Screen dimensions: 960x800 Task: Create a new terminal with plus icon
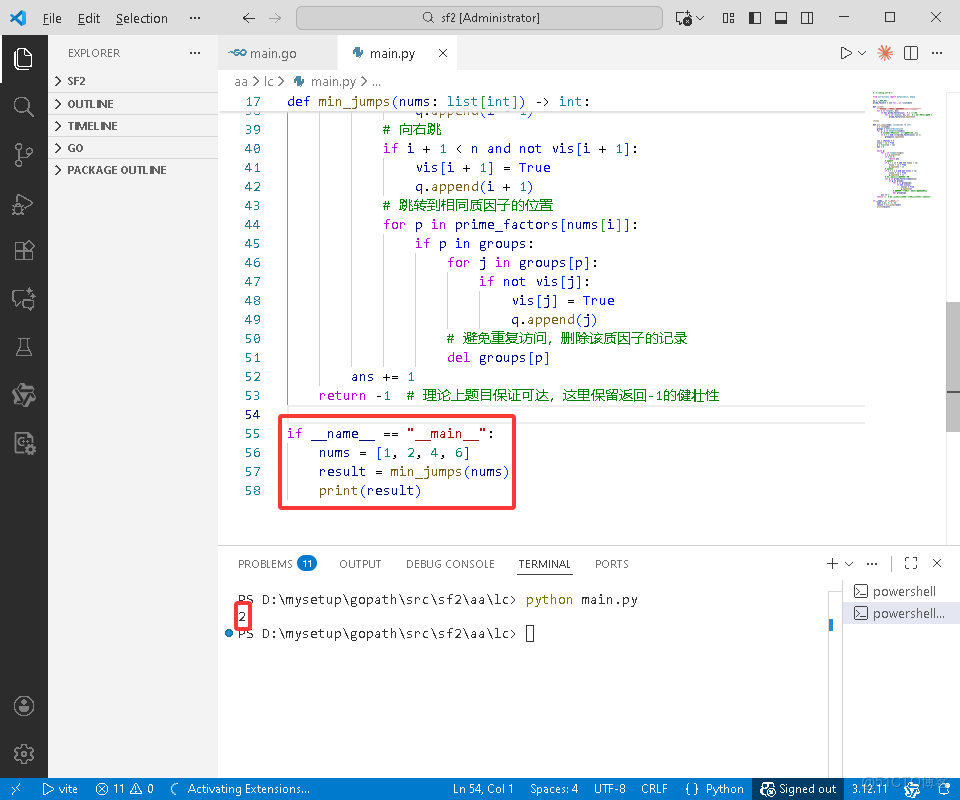coord(831,564)
